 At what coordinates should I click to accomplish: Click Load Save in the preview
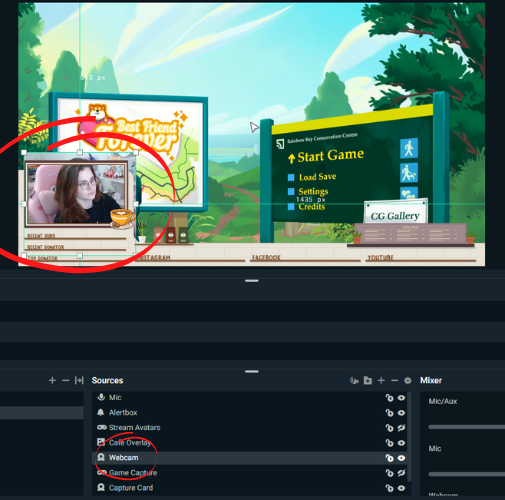click(317, 177)
